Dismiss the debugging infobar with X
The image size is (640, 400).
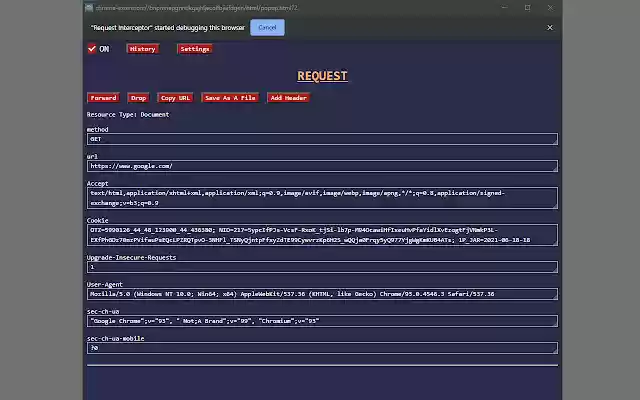[550, 28]
